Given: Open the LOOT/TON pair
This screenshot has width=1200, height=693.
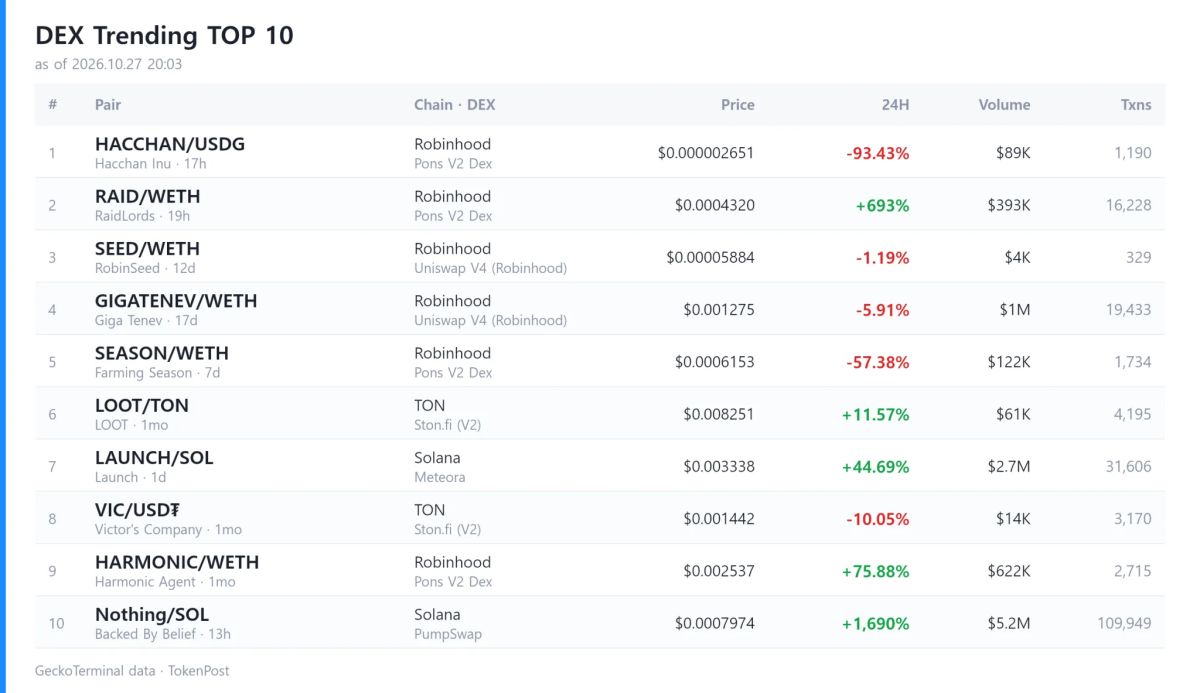Looking at the screenshot, I should click(x=142, y=405).
